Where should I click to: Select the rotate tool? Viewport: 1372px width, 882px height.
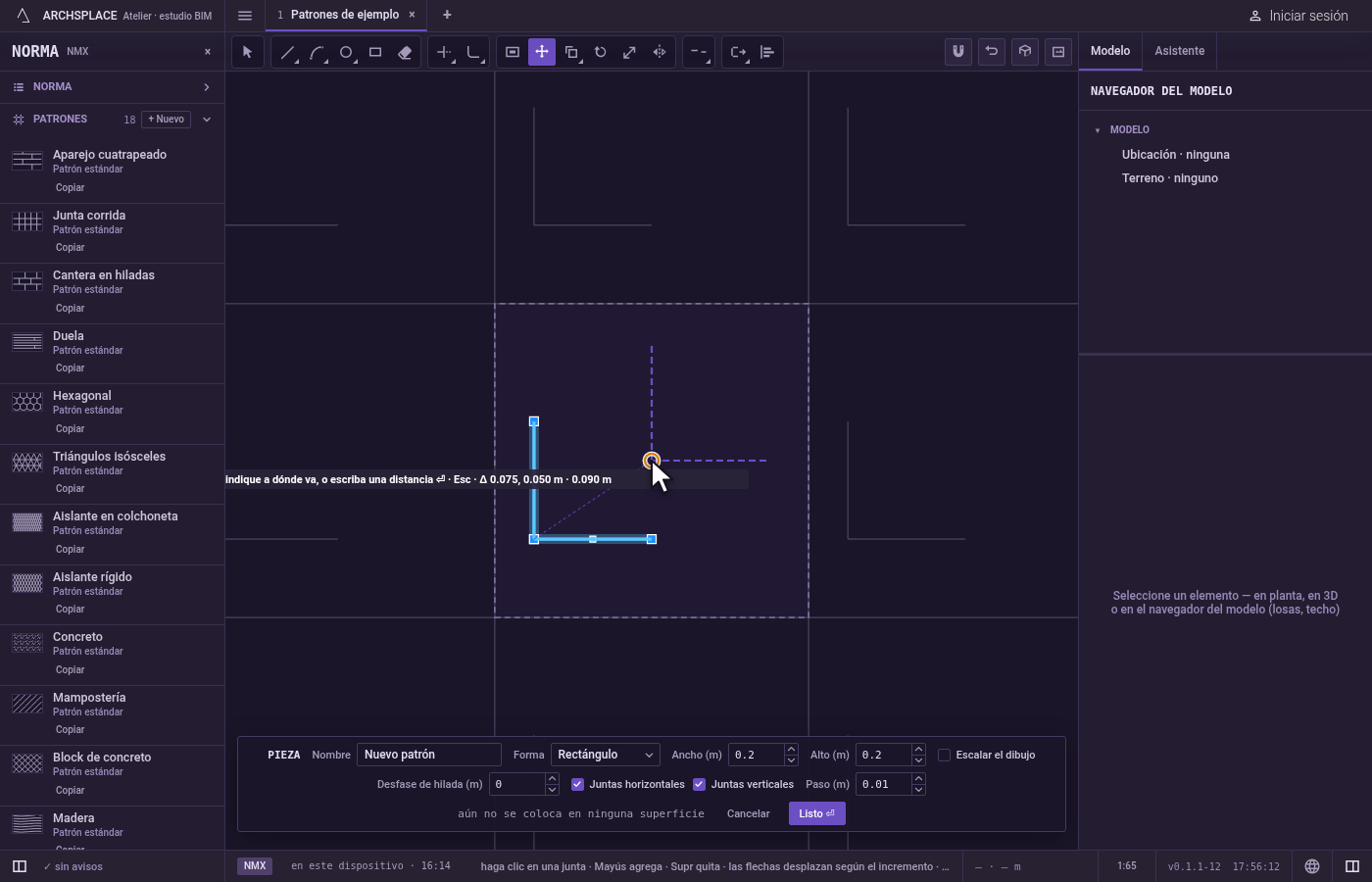tap(601, 52)
